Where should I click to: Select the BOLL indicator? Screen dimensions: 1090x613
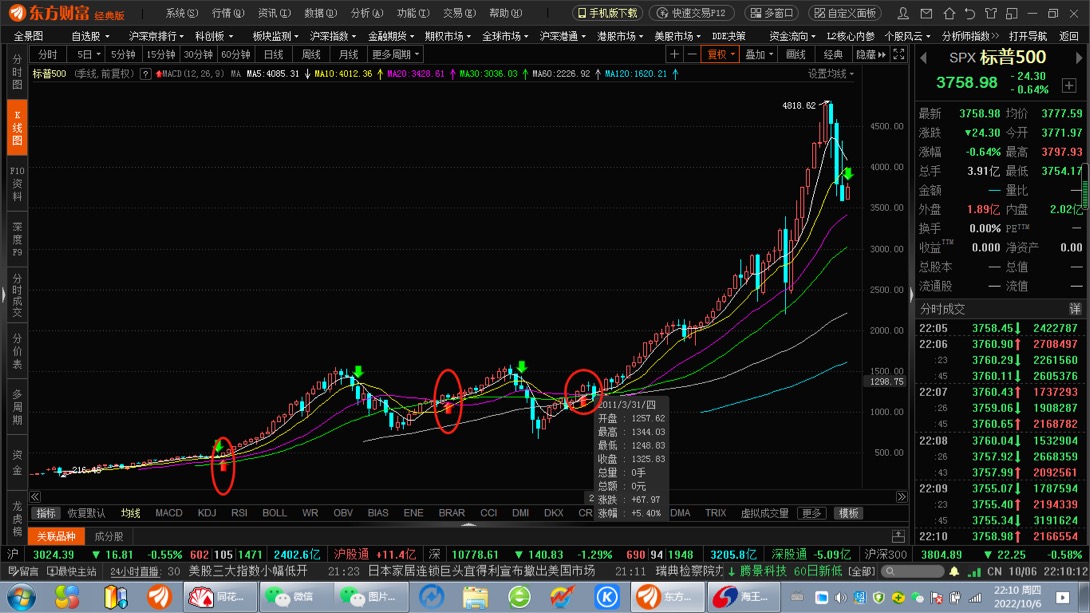point(274,513)
